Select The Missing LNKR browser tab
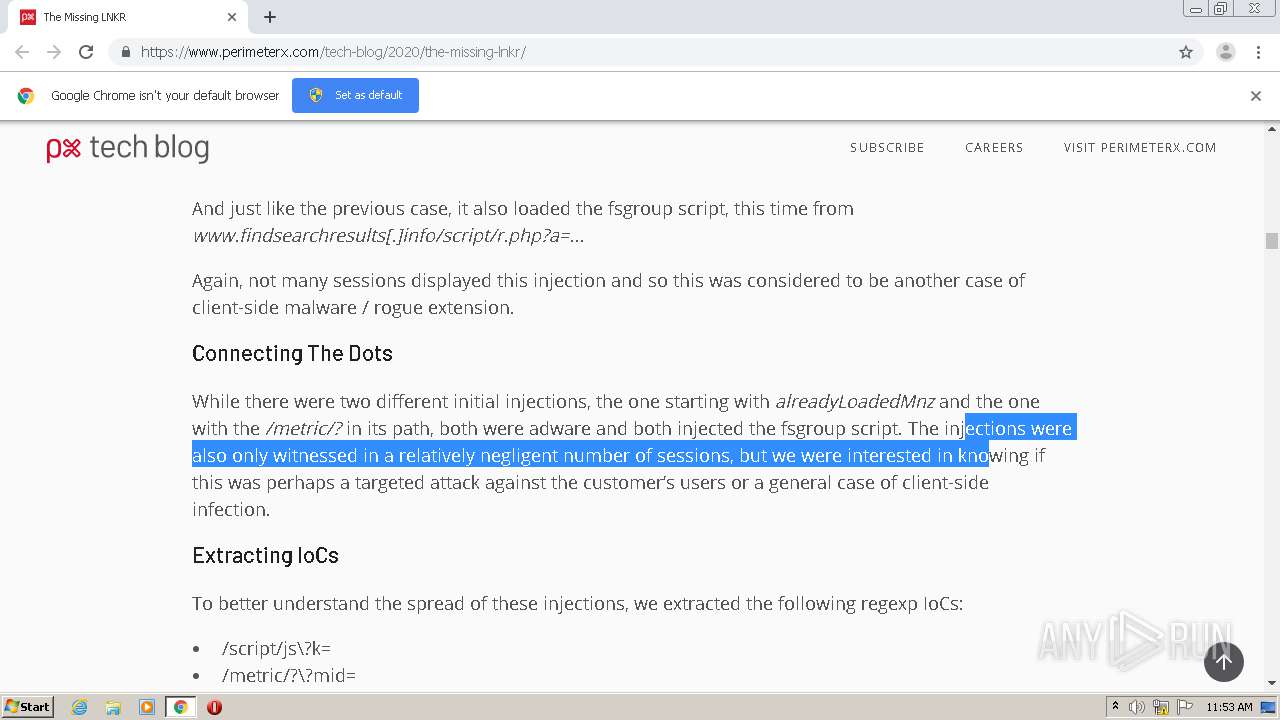The height and width of the screenshot is (720, 1280). [x=128, y=17]
